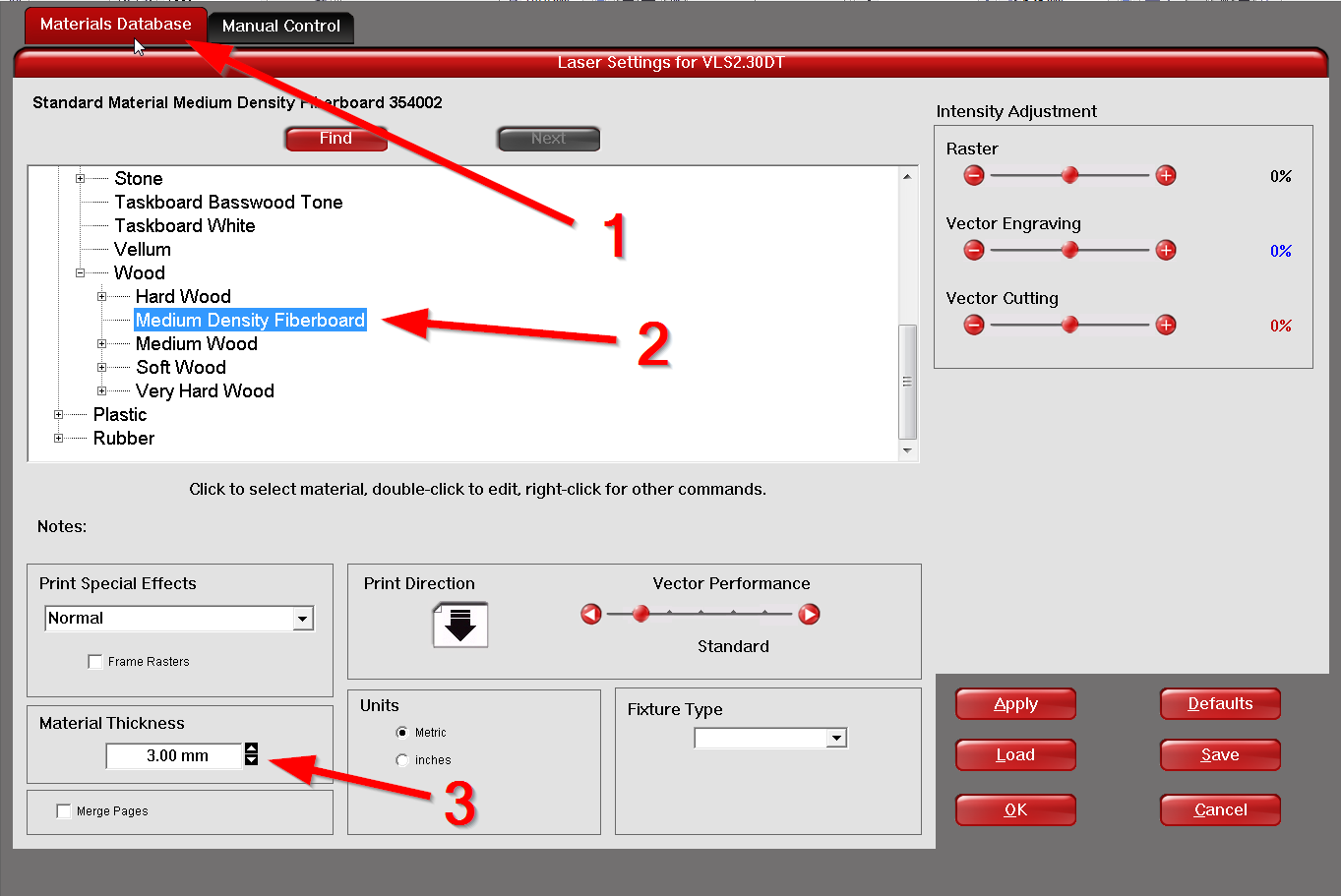Decrease Raster intensity with minus icon
The width and height of the screenshot is (1341, 896).
(974, 176)
